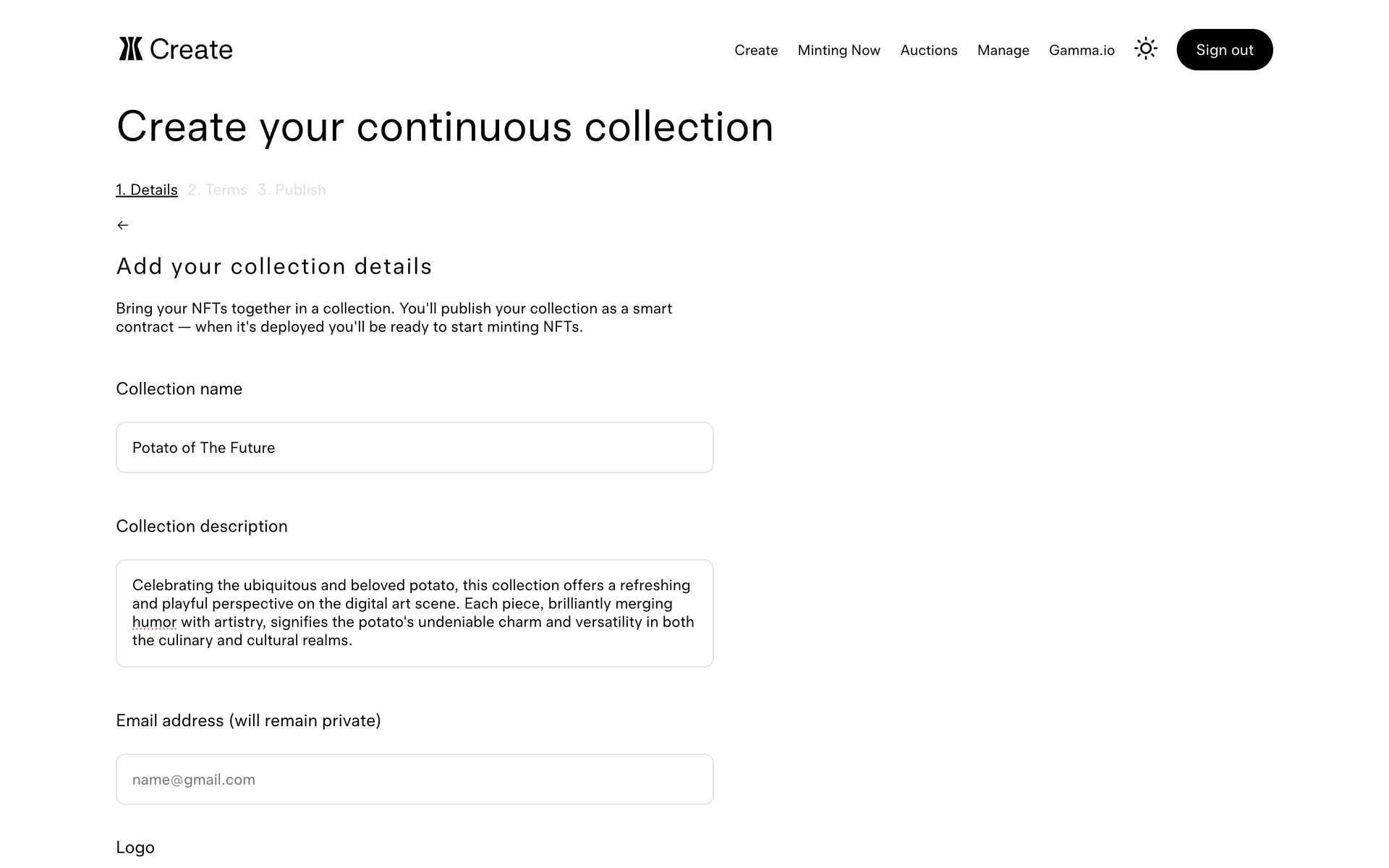1389x868 pixels.
Task: Open the Manage section
Action: click(1003, 50)
